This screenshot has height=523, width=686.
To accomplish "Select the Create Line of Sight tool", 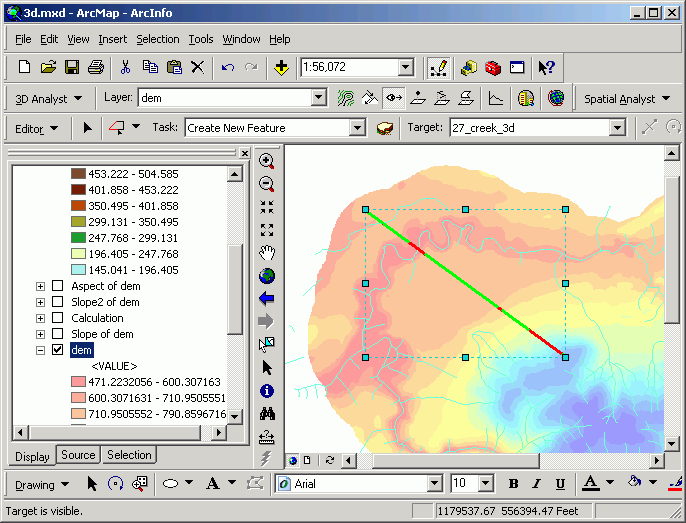I will (394, 98).
